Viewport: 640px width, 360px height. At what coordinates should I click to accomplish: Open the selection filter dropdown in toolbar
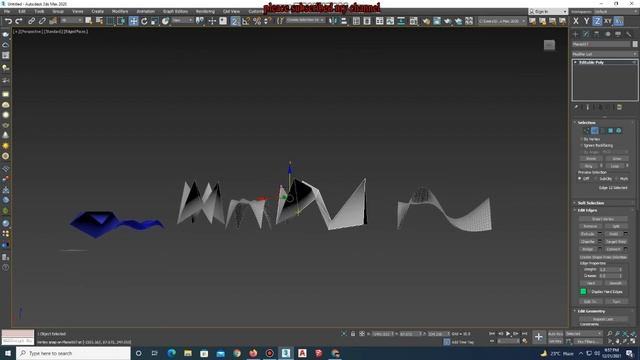point(70,20)
